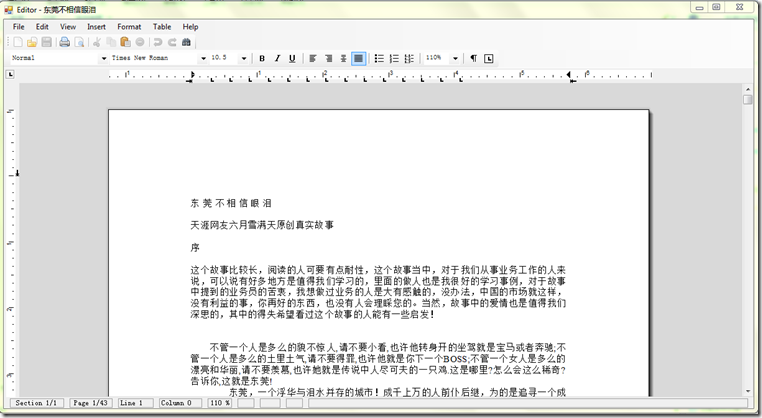Click the title line '东莞不相信眼泪' in document
Image resolution: width=762 pixels, height=418 pixels.
(231, 203)
